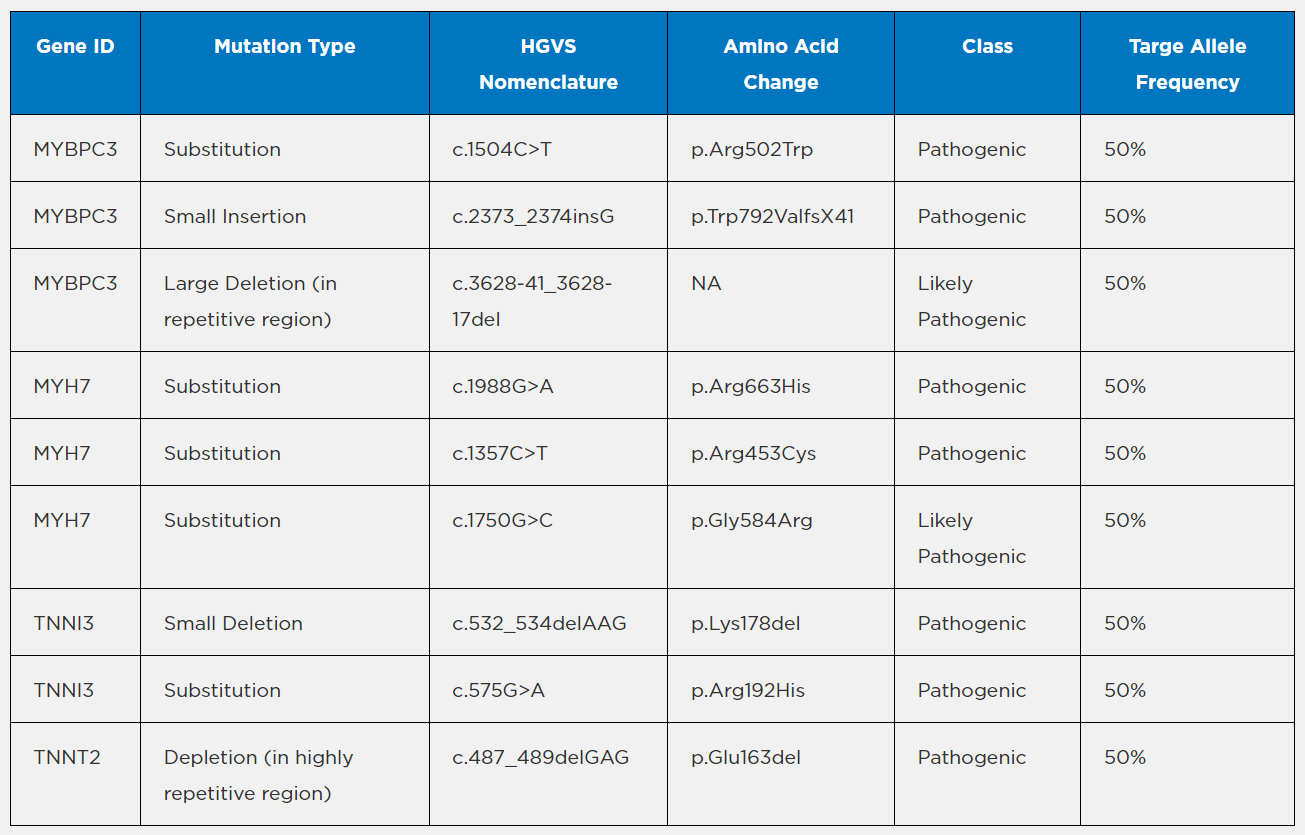The width and height of the screenshot is (1305, 835).
Task: Click the Large Deletion mutation type cell
Action: tap(250, 301)
